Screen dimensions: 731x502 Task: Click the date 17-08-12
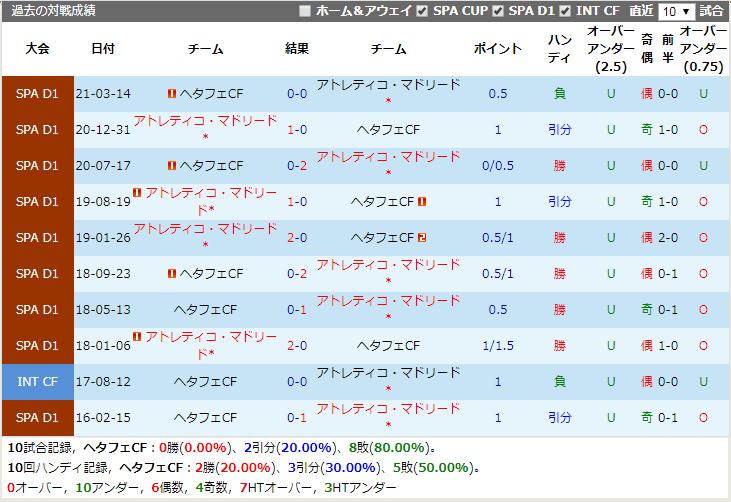click(103, 382)
